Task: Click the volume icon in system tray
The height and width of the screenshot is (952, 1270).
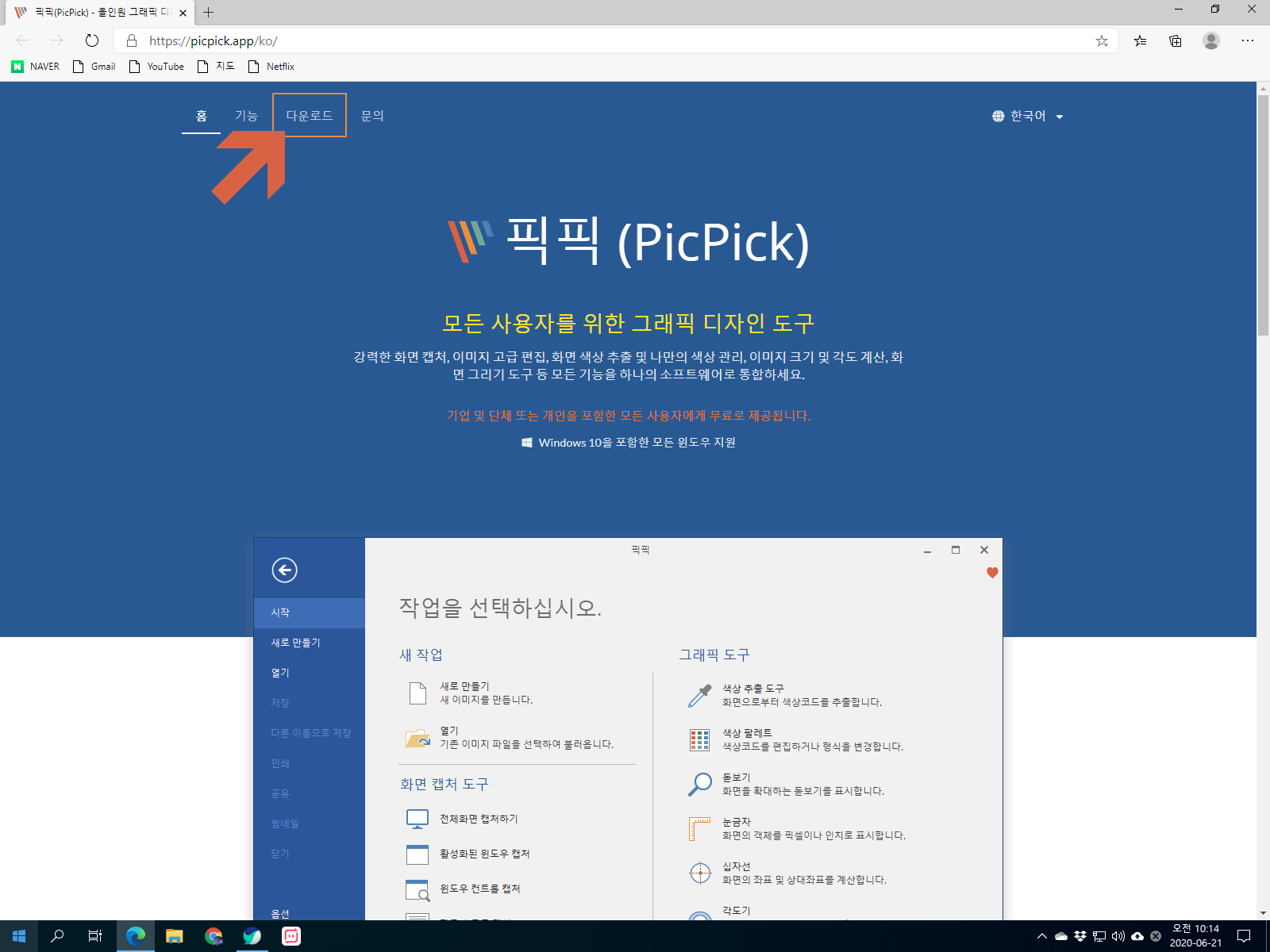Action: pos(1118,936)
